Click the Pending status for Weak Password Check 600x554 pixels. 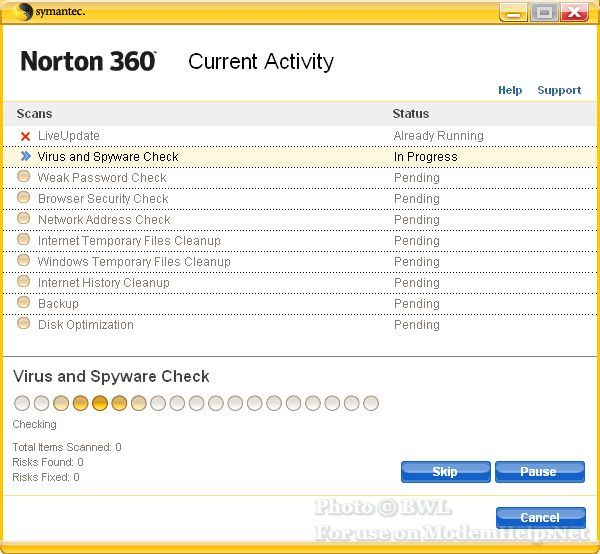pos(417,178)
